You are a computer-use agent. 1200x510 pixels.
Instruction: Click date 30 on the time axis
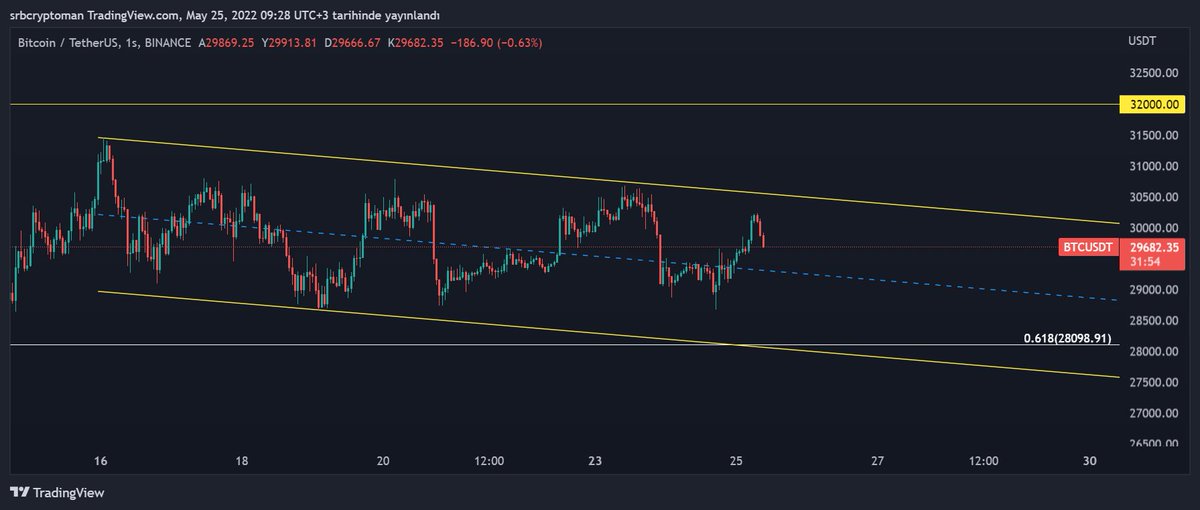[1090, 461]
